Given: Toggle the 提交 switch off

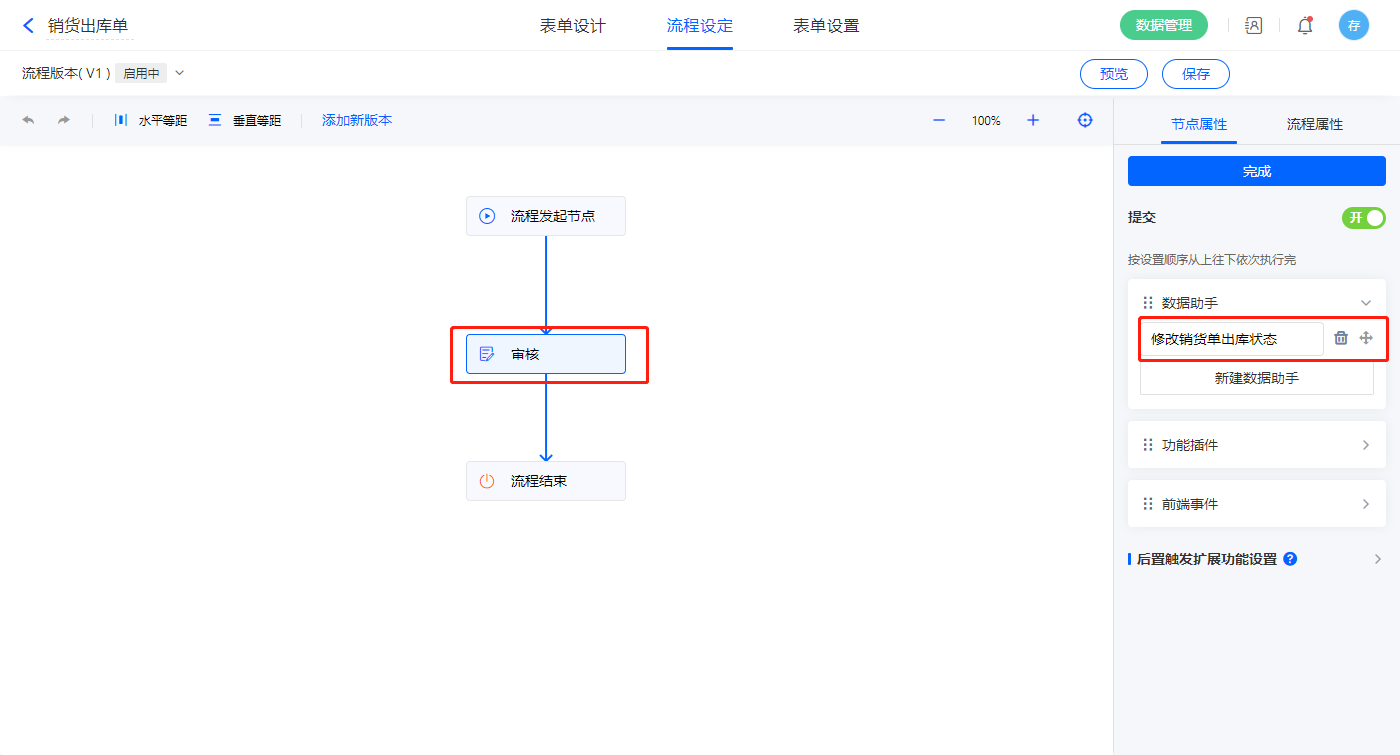Looking at the screenshot, I should [1363, 218].
